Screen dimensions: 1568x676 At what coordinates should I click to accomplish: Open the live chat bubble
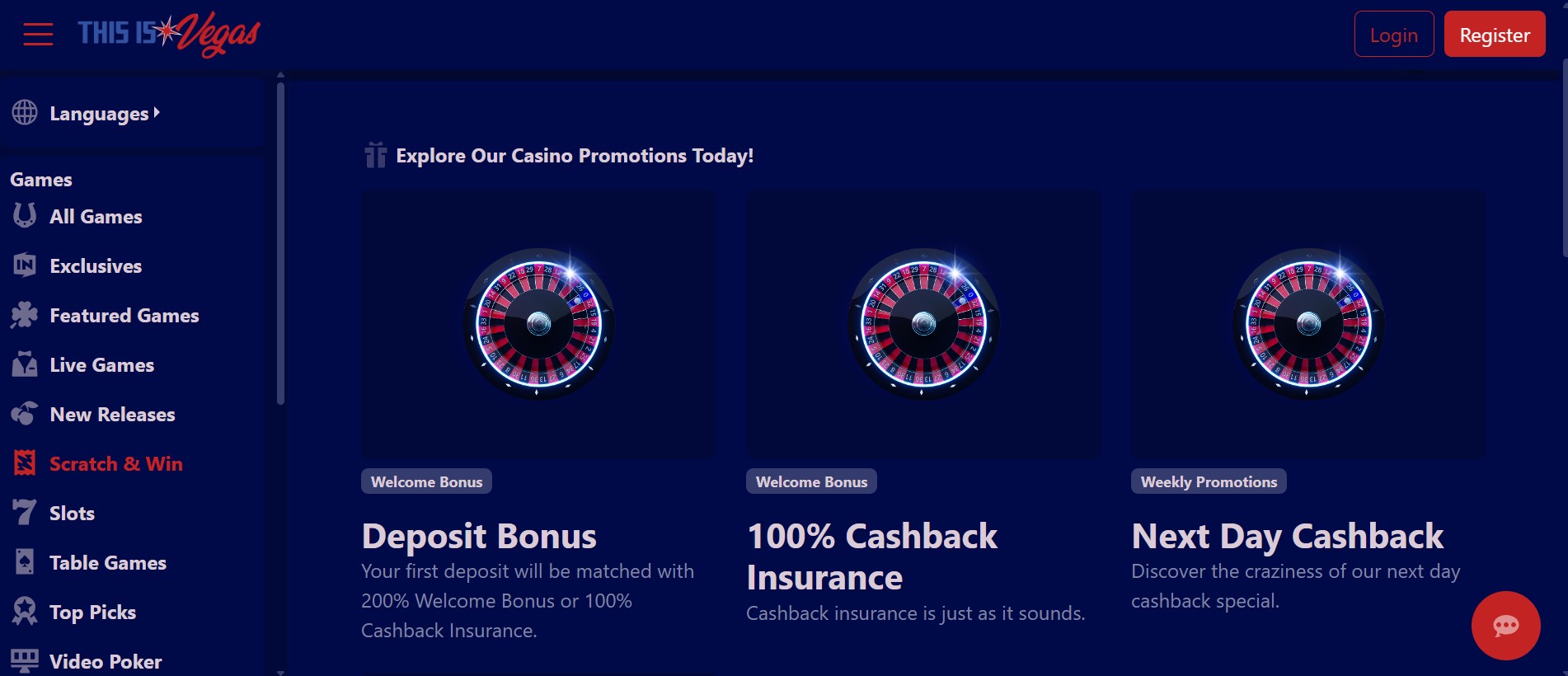click(1505, 626)
